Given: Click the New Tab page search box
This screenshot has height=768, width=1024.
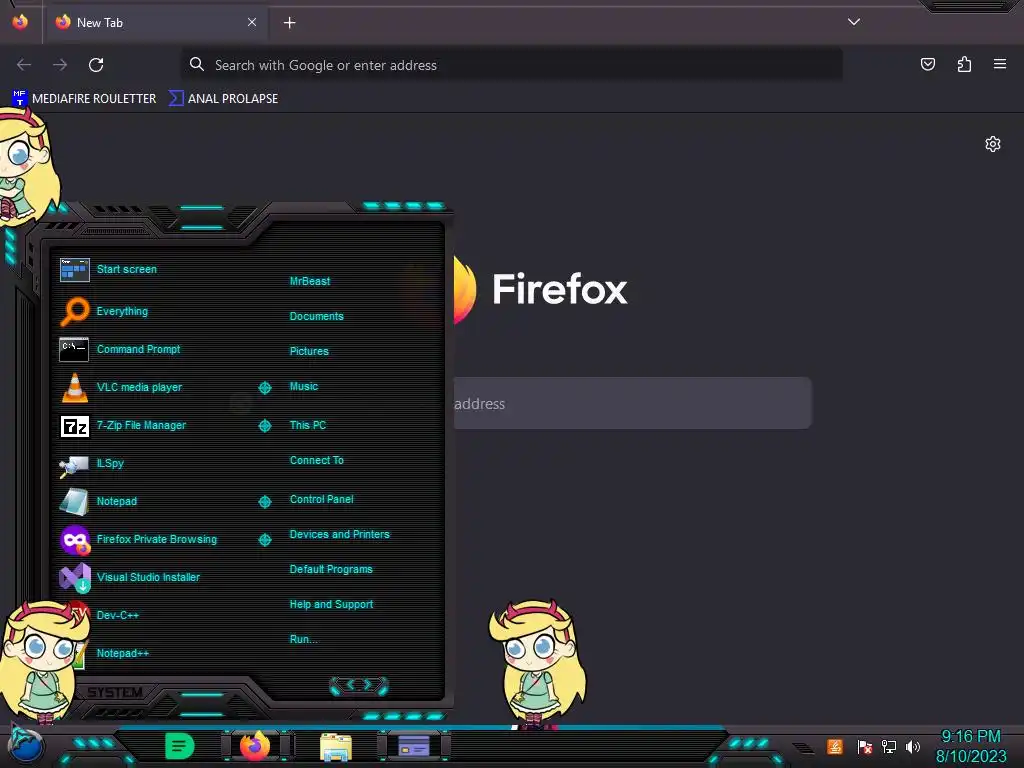Looking at the screenshot, I should tap(632, 403).
